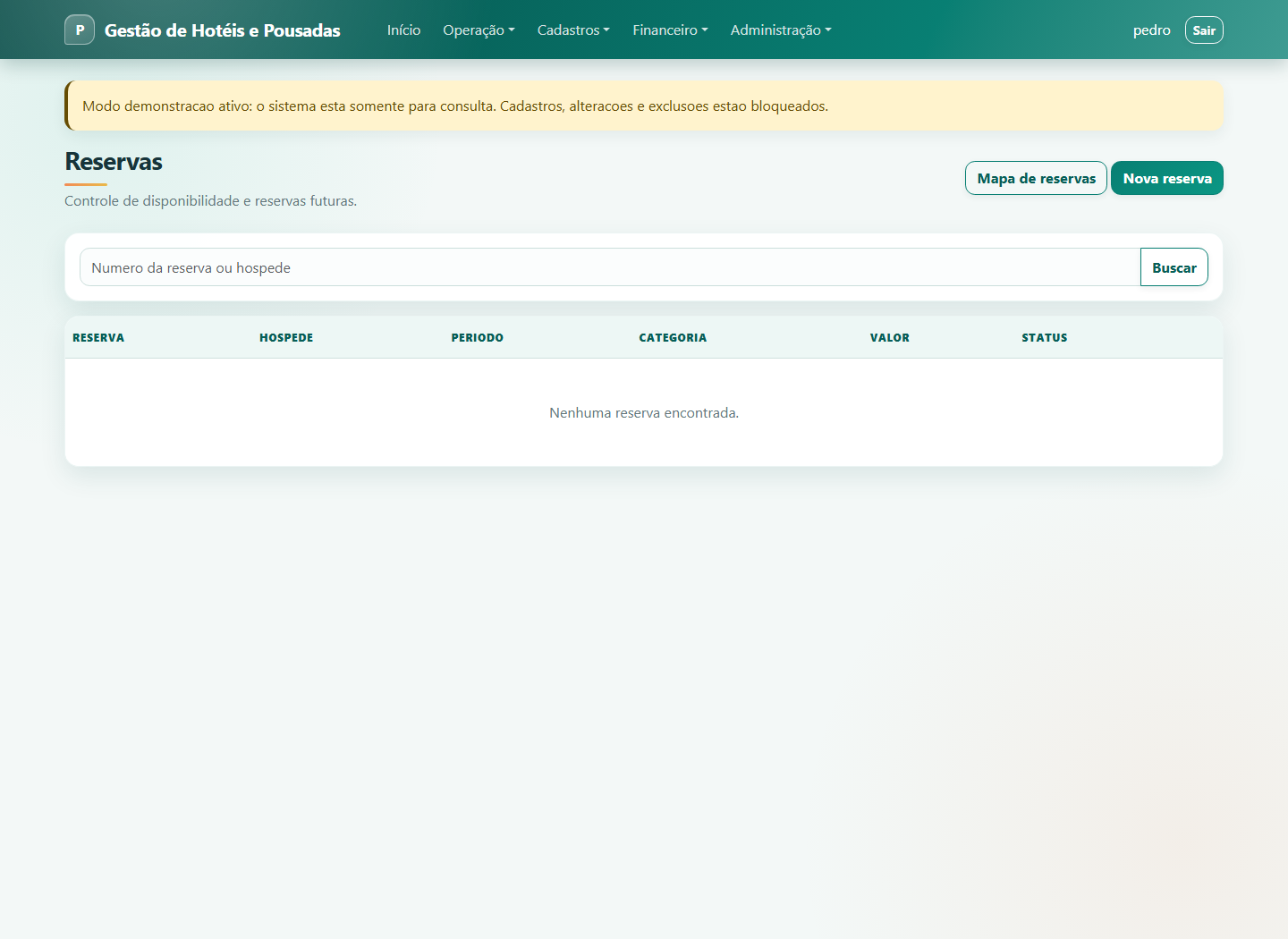Click the P logo icon in navbar
Image resolution: width=1288 pixels, height=939 pixels.
click(x=80, y=30)
